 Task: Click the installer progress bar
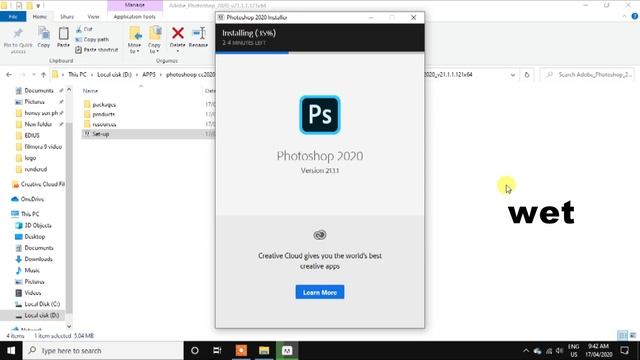pyautogui.click(x=320, y=52)
